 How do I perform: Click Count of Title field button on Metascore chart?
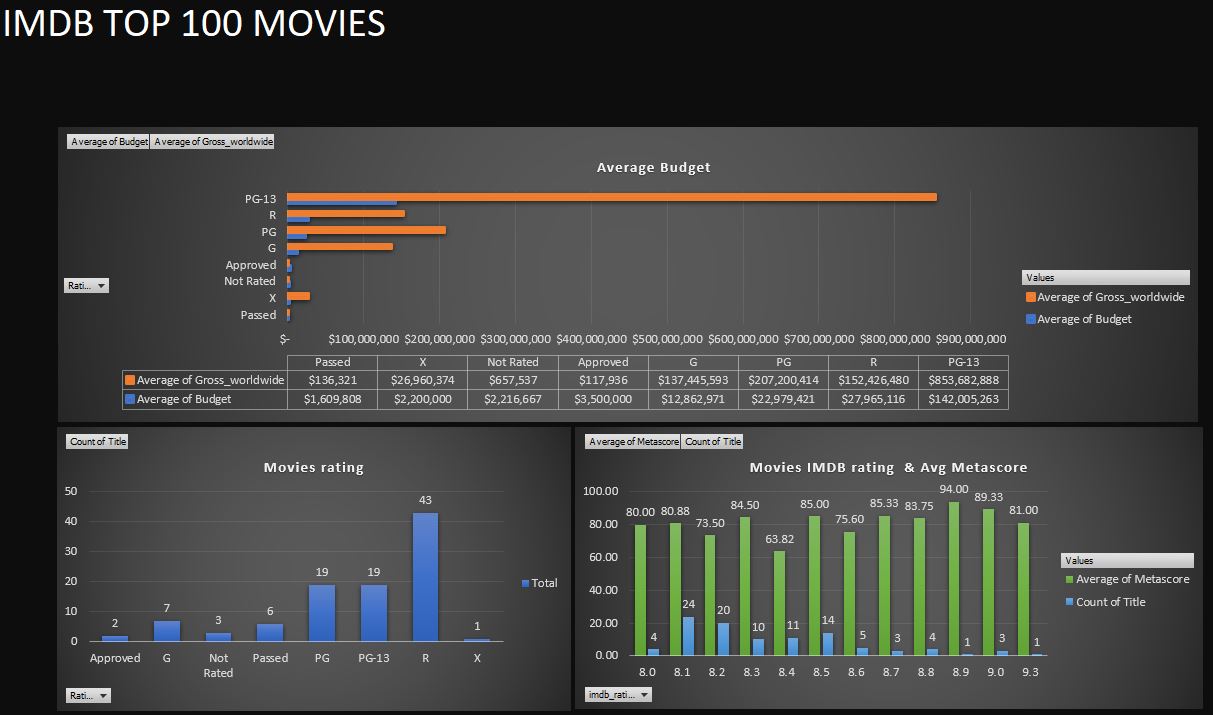[x=712, y=441]
